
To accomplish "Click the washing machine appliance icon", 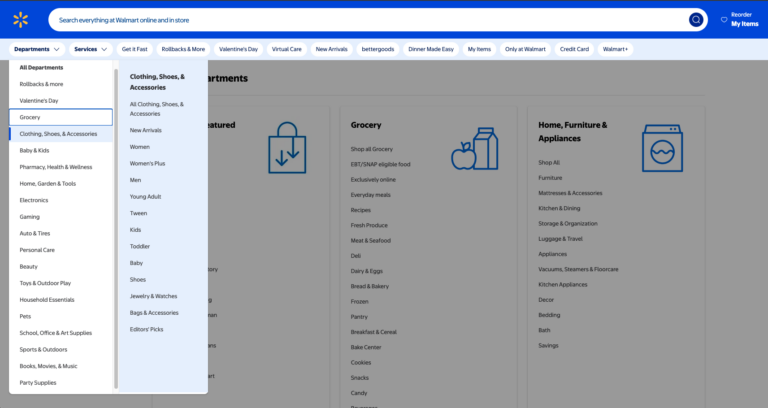I will point(662,148).
